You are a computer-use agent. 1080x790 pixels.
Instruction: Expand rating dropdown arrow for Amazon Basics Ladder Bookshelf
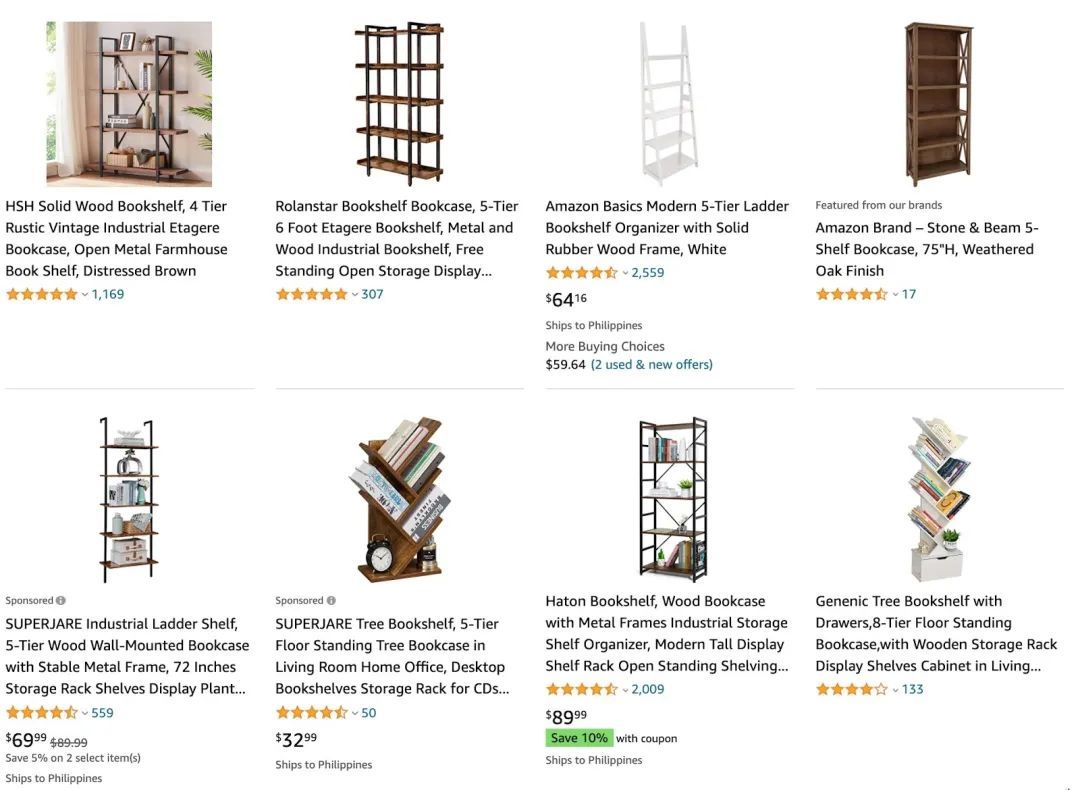[625, 273]
